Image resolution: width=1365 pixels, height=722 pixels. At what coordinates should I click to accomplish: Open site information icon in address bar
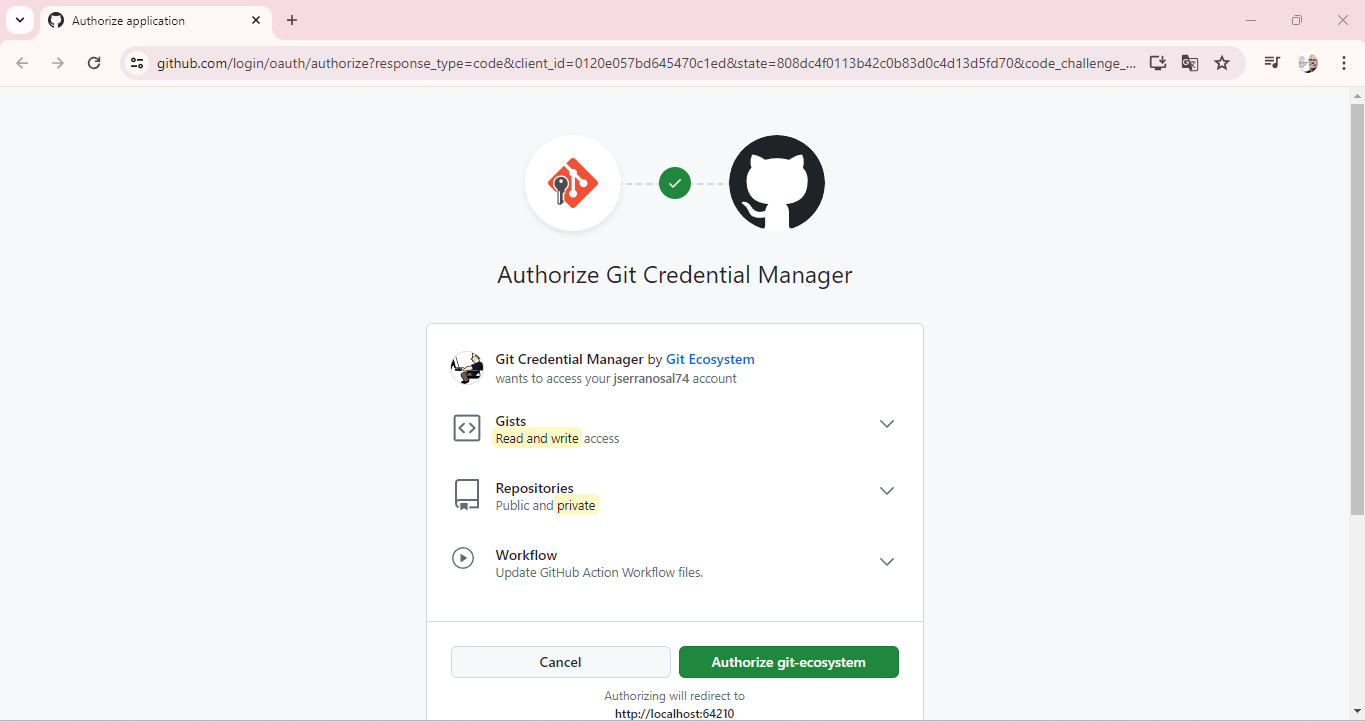tap(137, 63)
